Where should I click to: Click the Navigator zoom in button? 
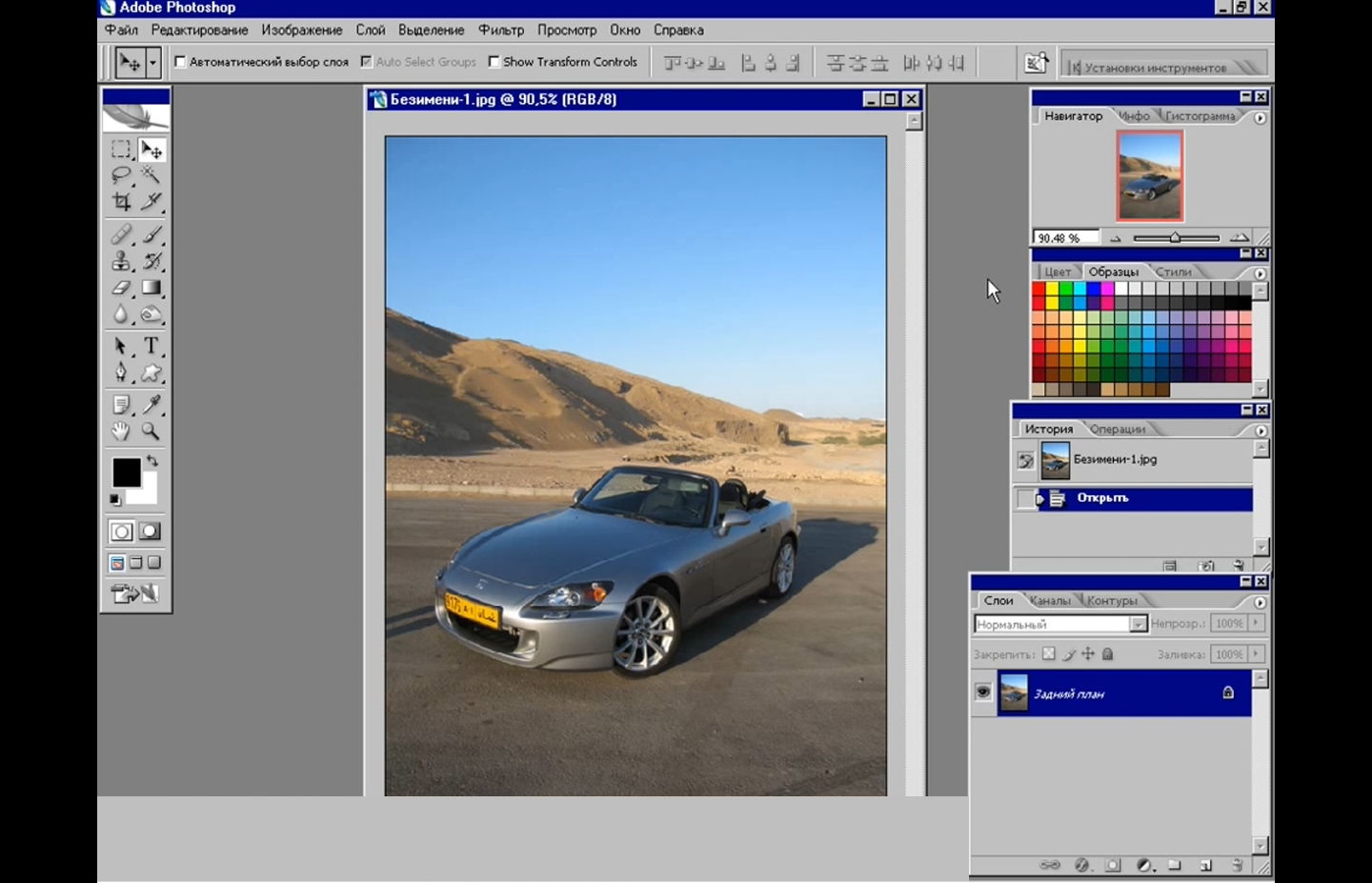tap(1239, 237)
